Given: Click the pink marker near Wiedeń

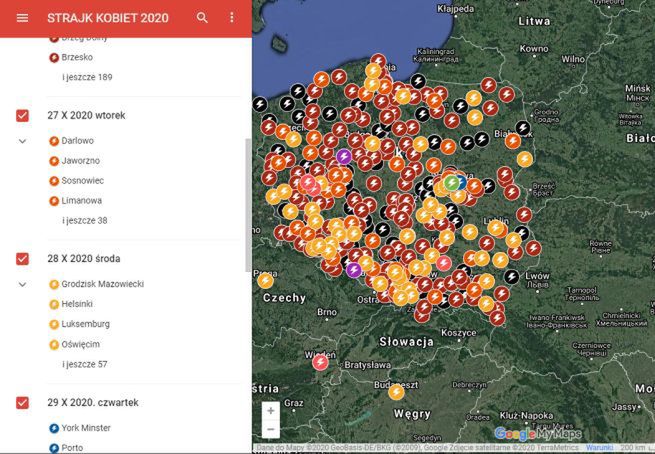Looking at the screenshot, I should 320,362.
